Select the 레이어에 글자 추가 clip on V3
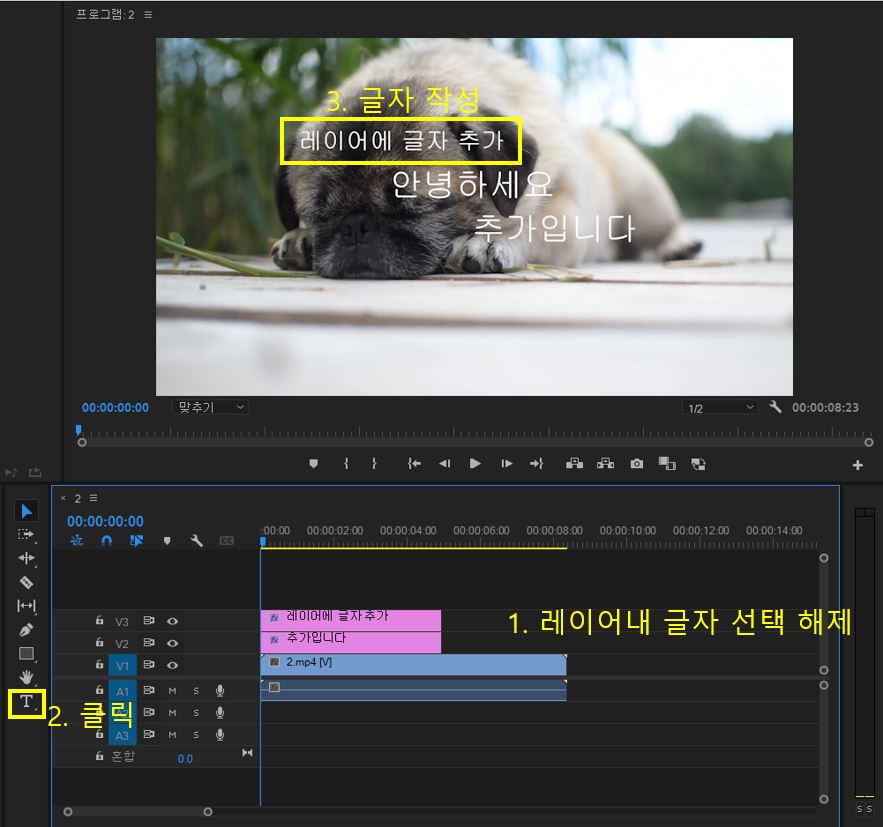This screenshot has width=883, height=827. pos(351,620)
